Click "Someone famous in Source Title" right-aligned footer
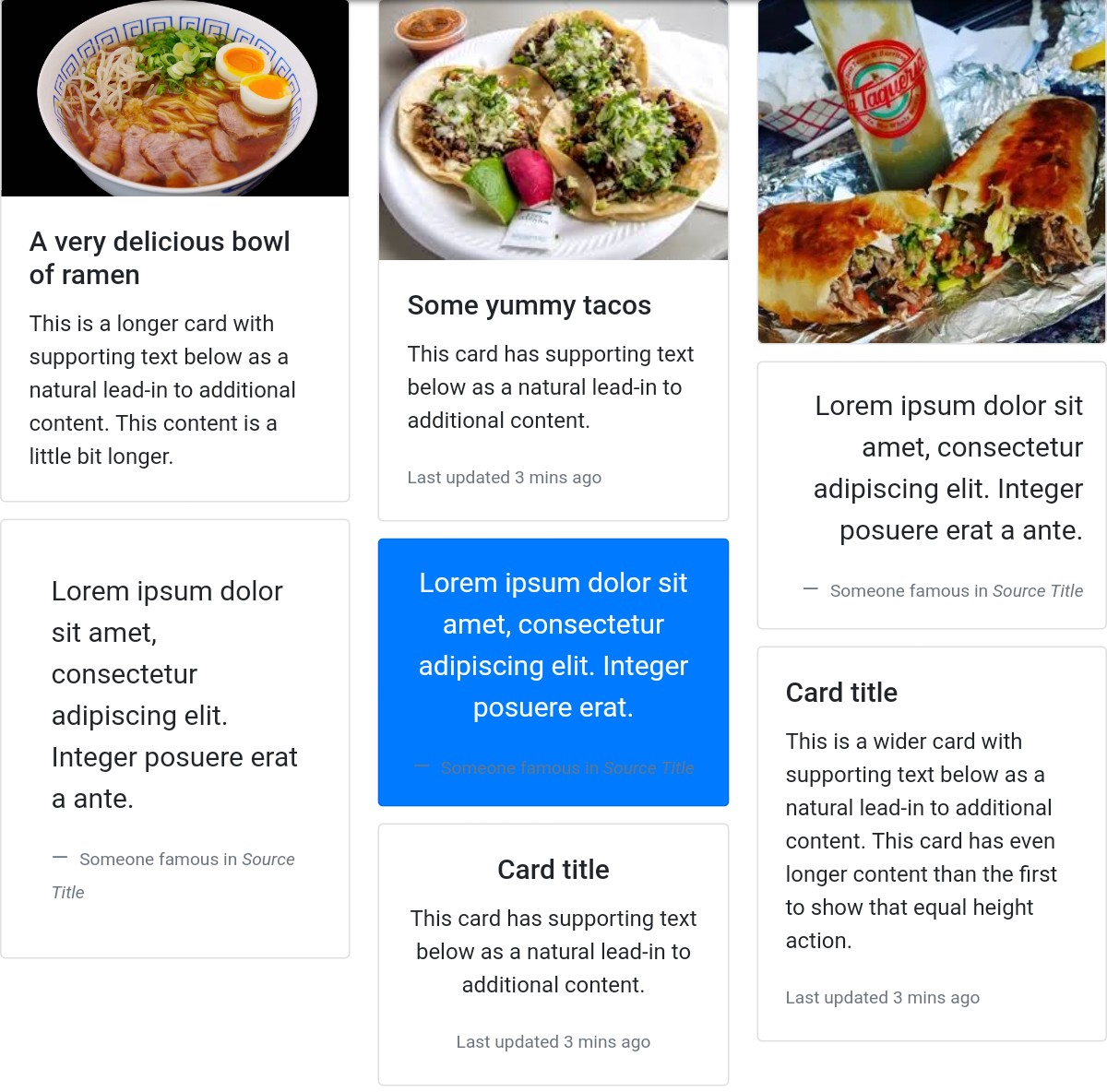This screenshot has height=1092, width=1107. tap(944, 591)
